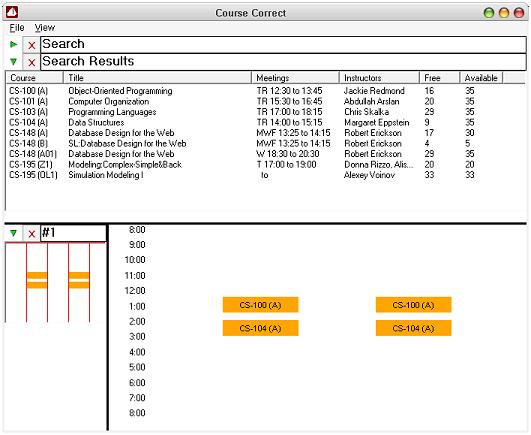Select the CS-104 (A) course row

[266, 123]
